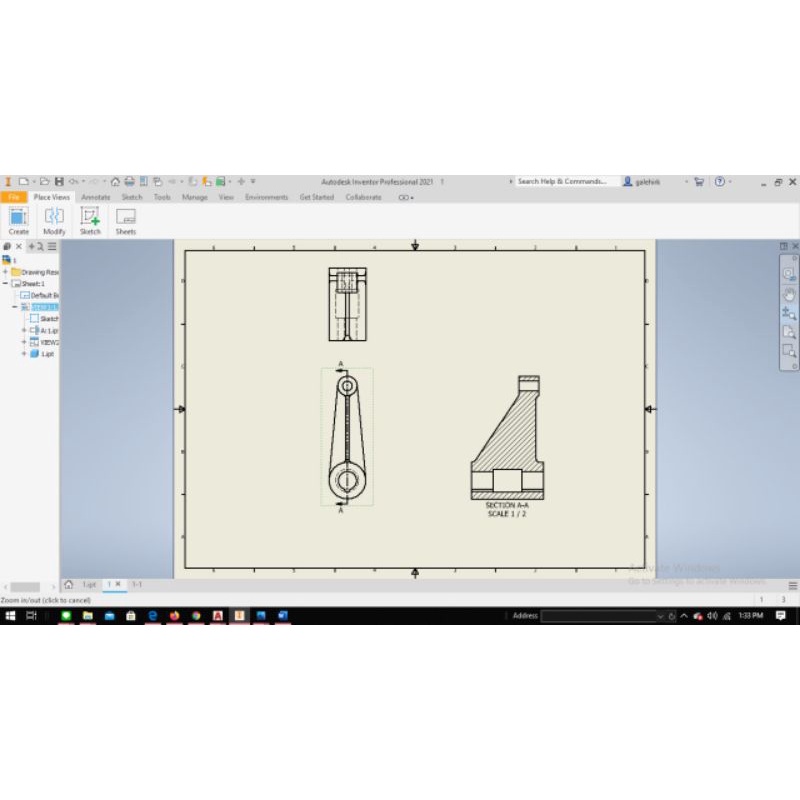800x800 pixels.
Task: Click the Home icon in document tabs
Action: click(x=68, y=585)
